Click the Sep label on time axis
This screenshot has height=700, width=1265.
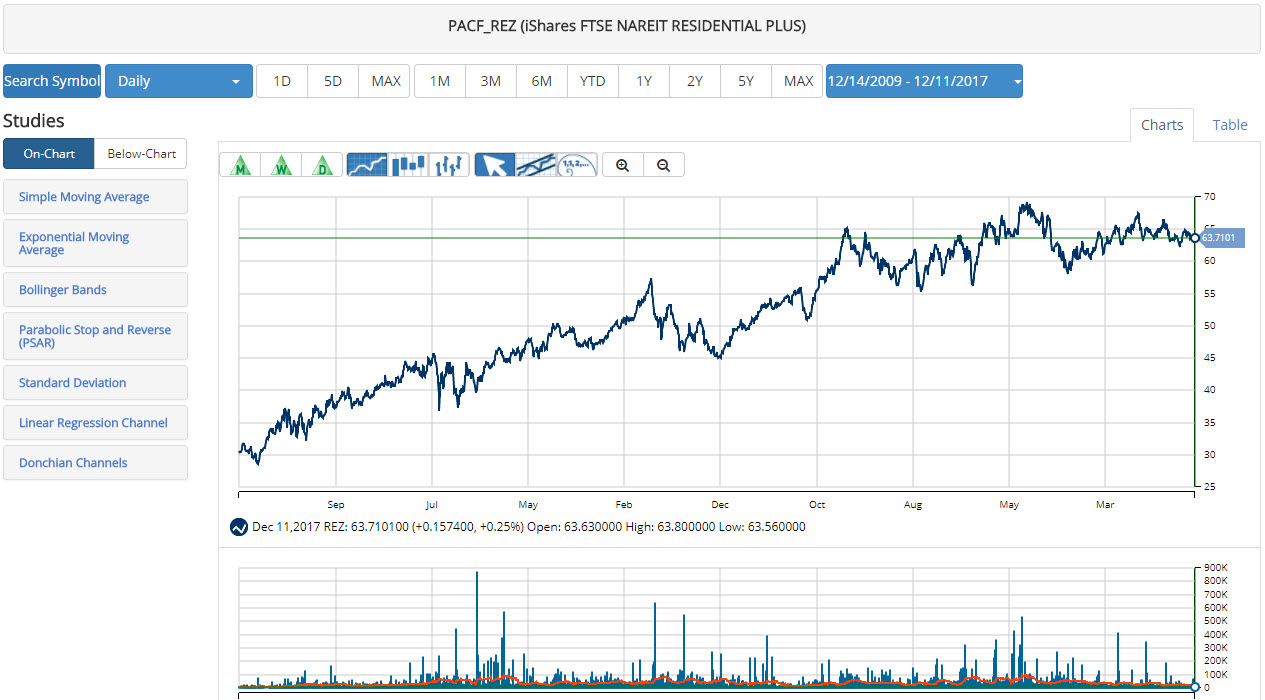(x=335, y=505)
